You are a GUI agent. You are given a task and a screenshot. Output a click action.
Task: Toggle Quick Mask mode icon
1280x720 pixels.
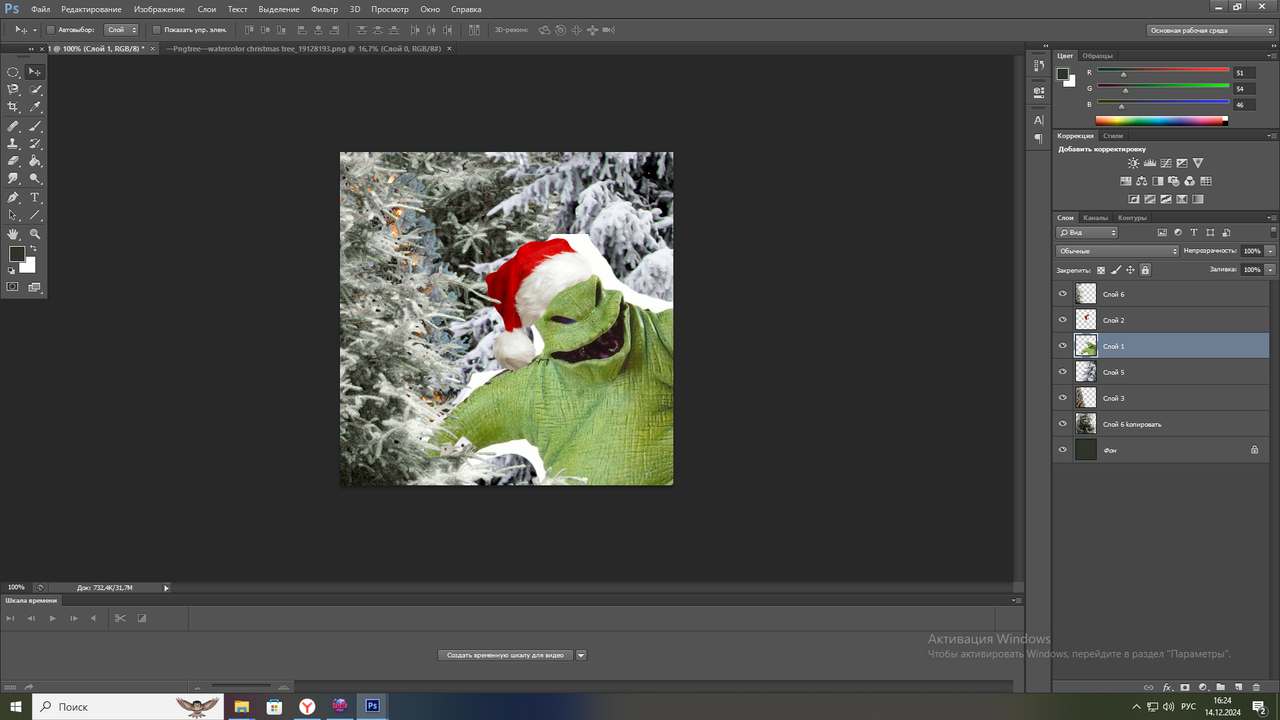(x=13, y=287)
